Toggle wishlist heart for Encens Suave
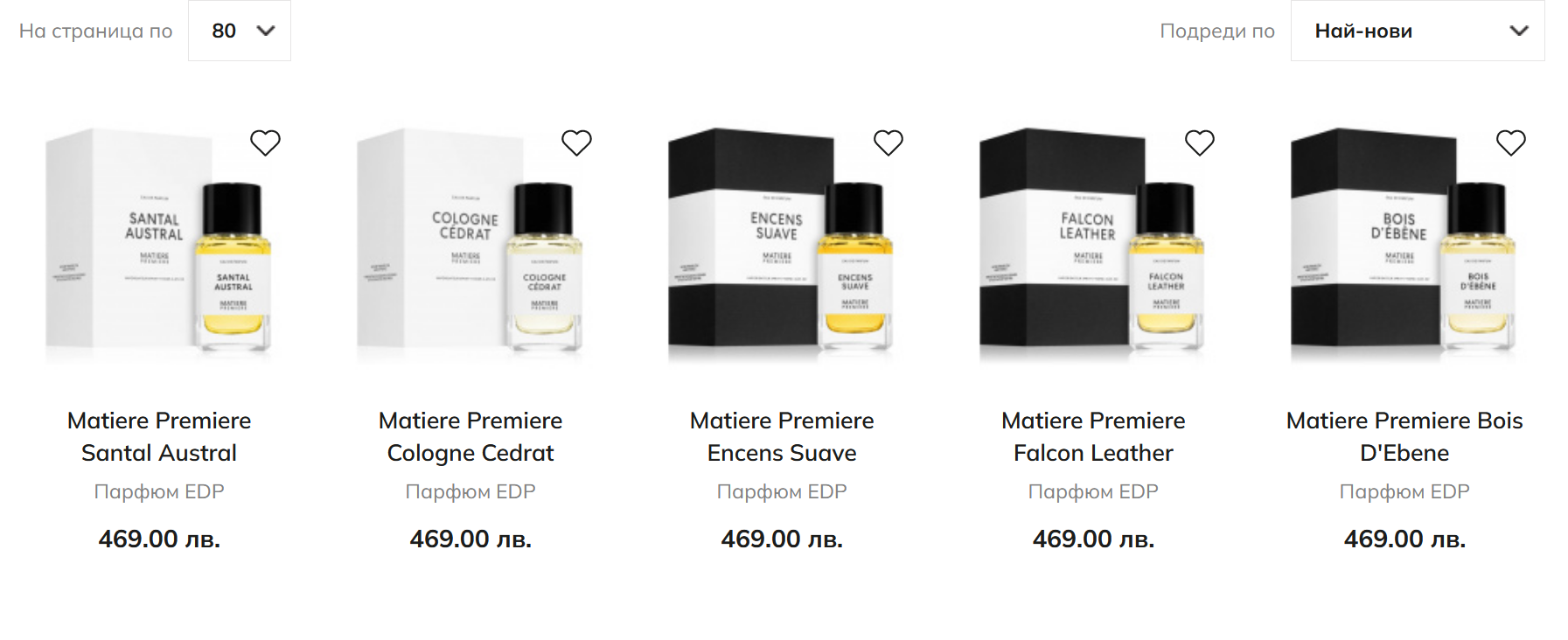 point(888,143)
